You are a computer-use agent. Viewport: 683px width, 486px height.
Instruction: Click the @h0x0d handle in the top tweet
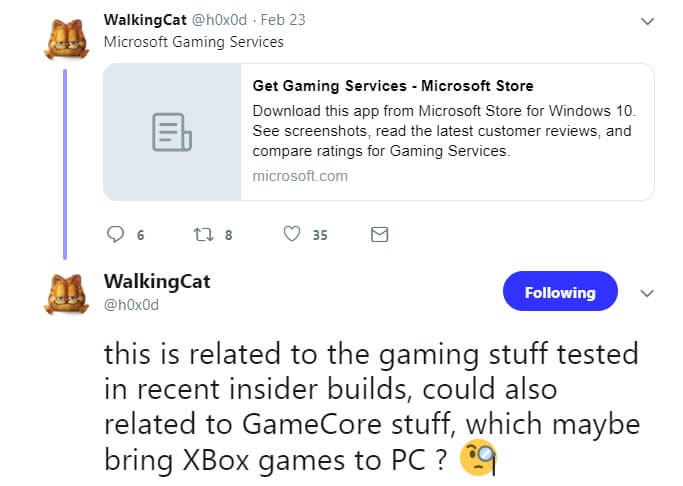(x=219, y=20)
